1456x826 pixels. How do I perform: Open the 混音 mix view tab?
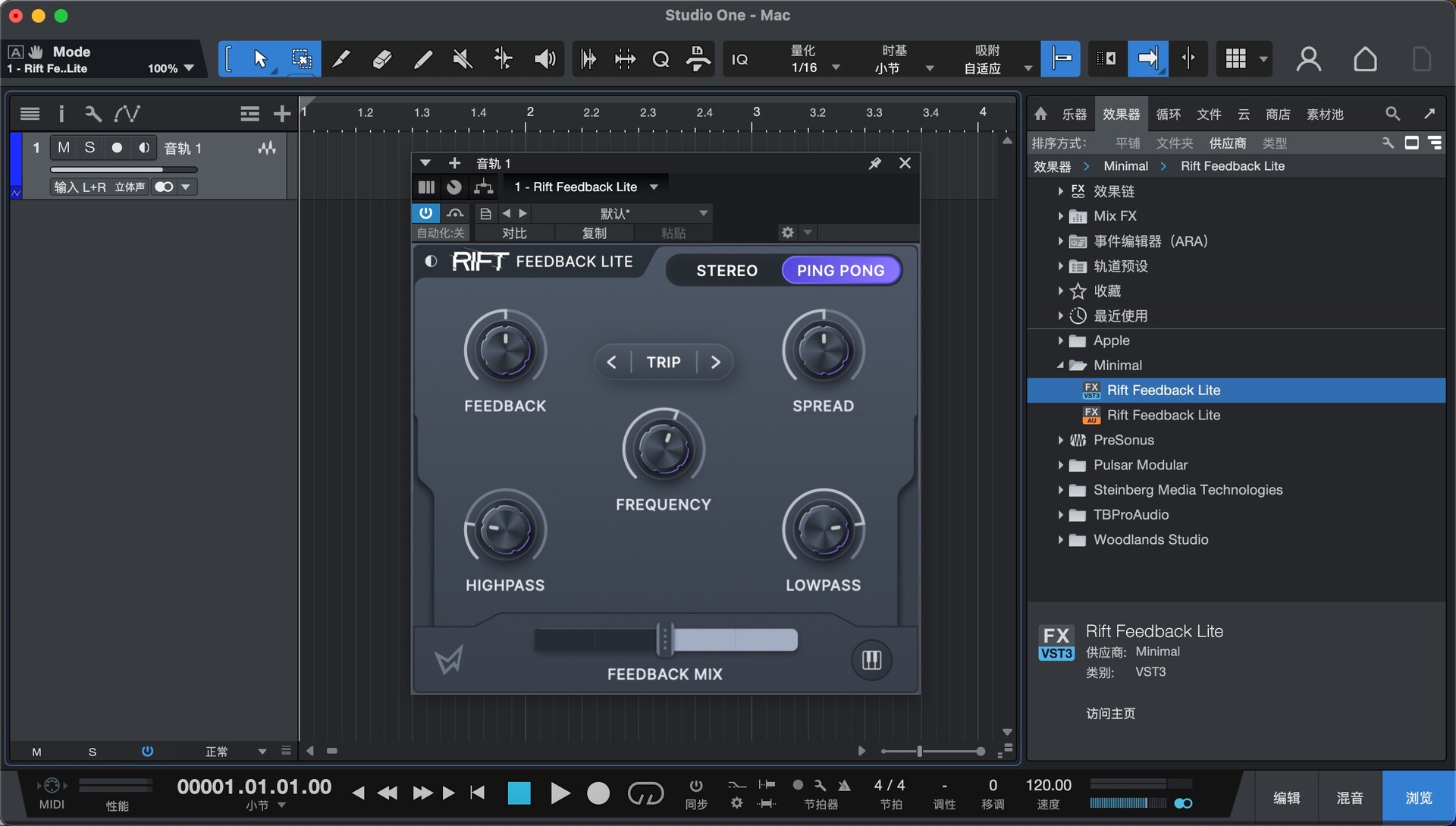(x=1349, y=798)
